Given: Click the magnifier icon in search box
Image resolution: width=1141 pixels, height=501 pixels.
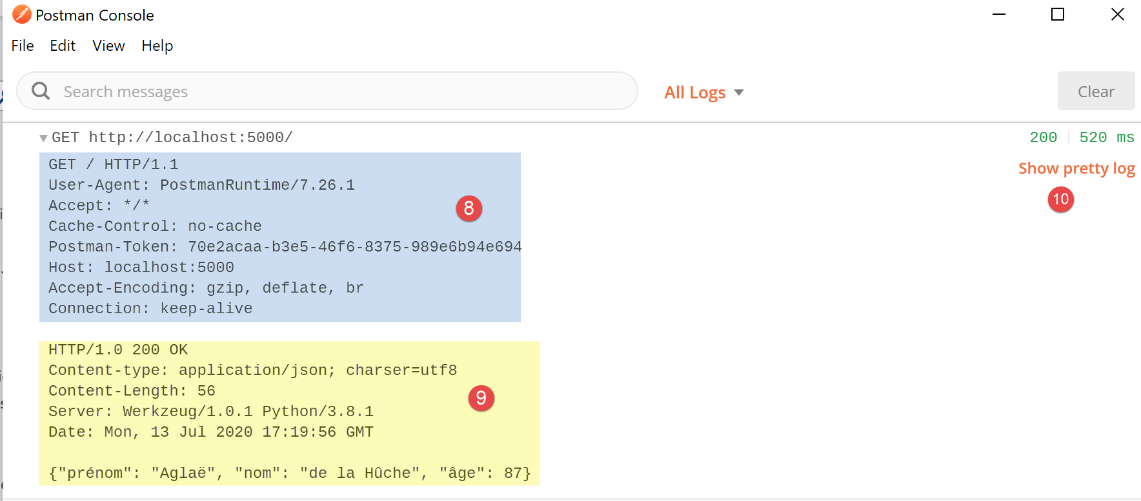Looking at the screenshot, I should 41,91.
